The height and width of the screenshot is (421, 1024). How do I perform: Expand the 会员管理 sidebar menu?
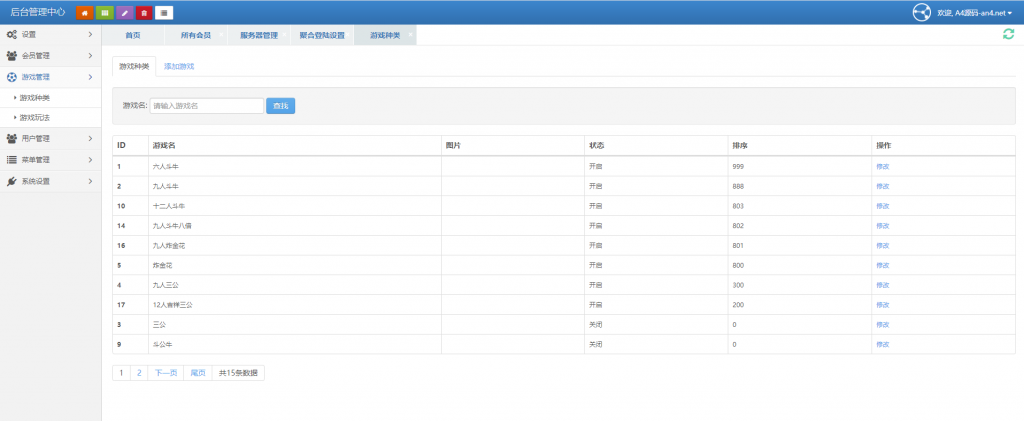pos(50,56)
